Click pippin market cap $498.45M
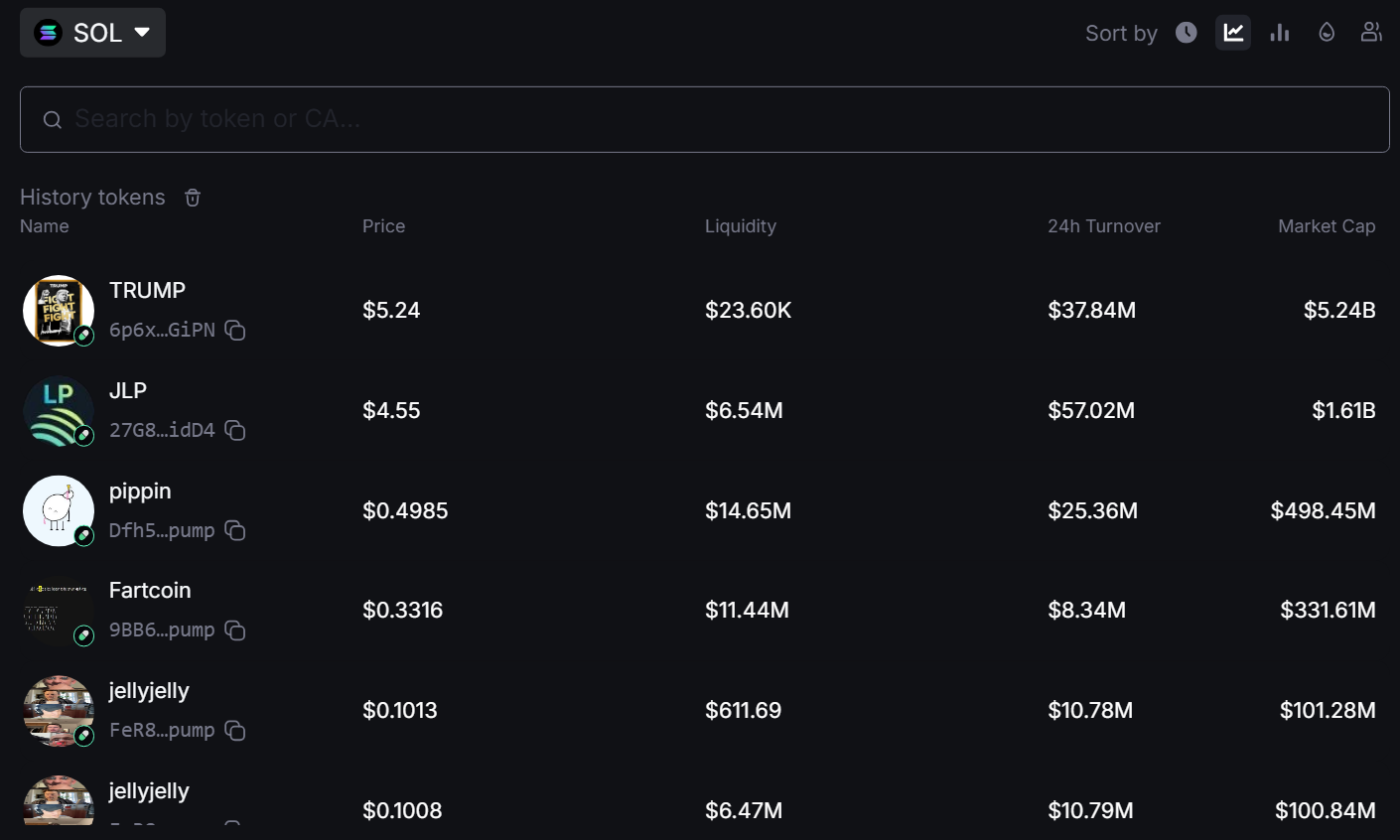1400x840 pixels. click(x=1323, y=511)
